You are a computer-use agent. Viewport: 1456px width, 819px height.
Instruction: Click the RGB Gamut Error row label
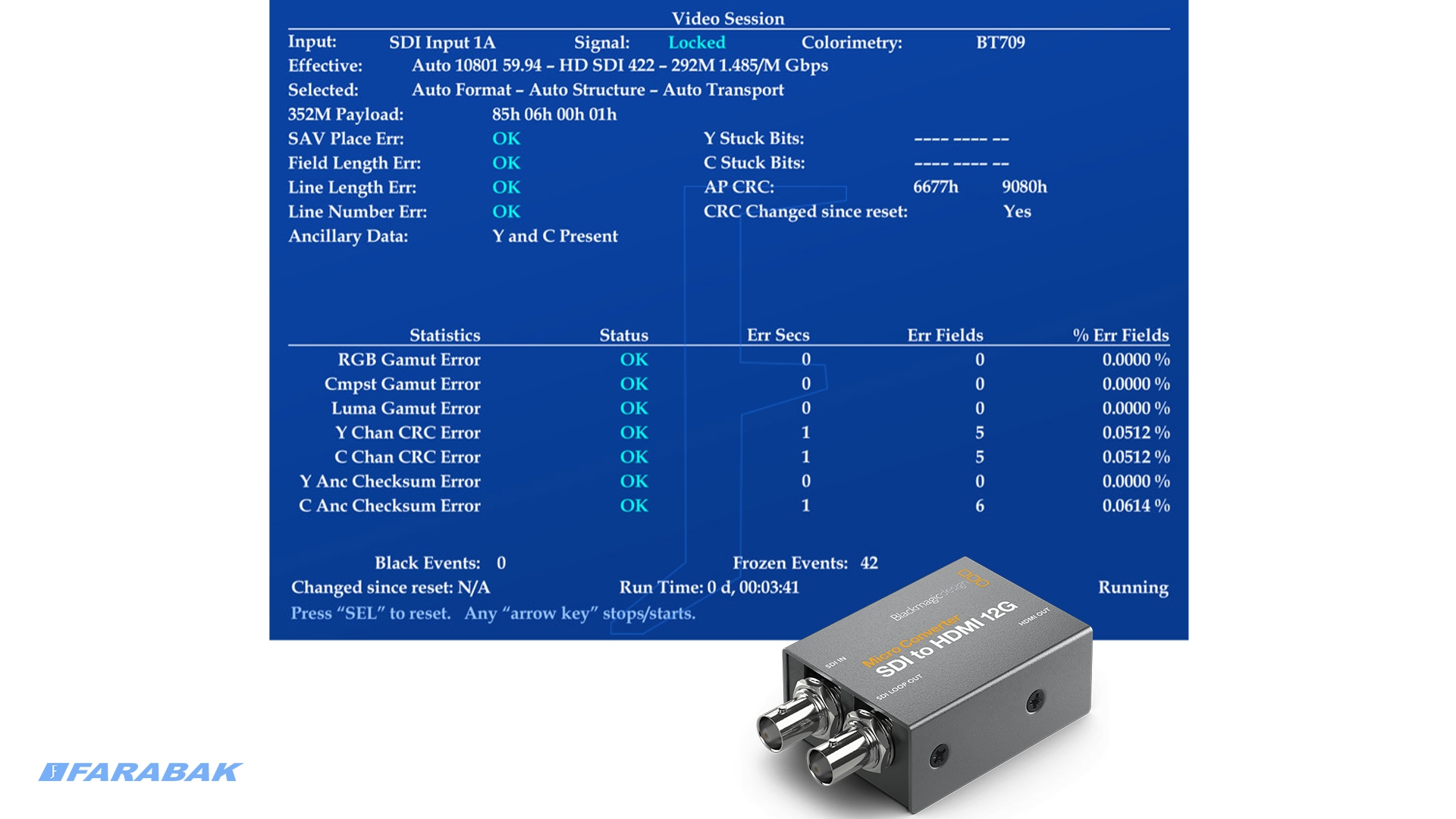(409, 359)
